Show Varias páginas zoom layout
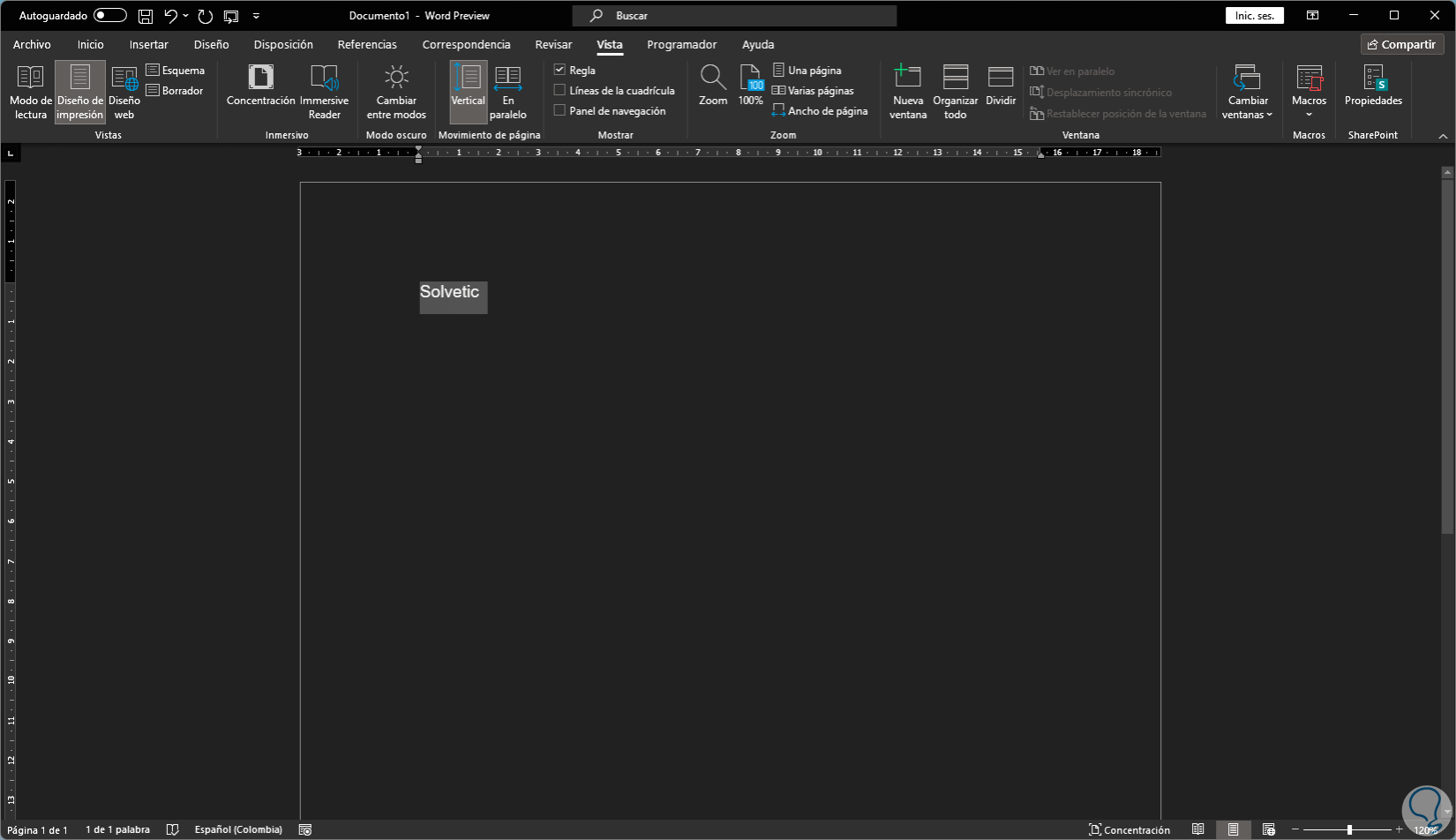 point(814,91)
